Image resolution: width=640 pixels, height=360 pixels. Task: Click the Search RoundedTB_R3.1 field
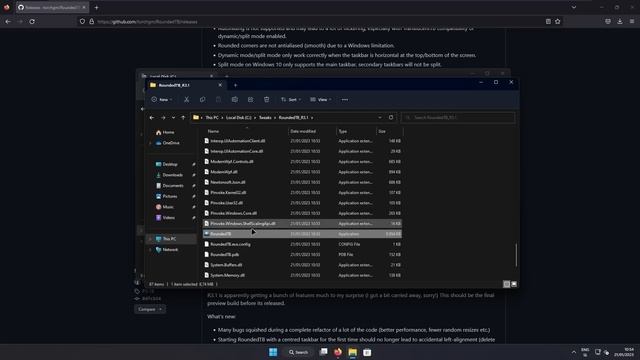(458, 118)
